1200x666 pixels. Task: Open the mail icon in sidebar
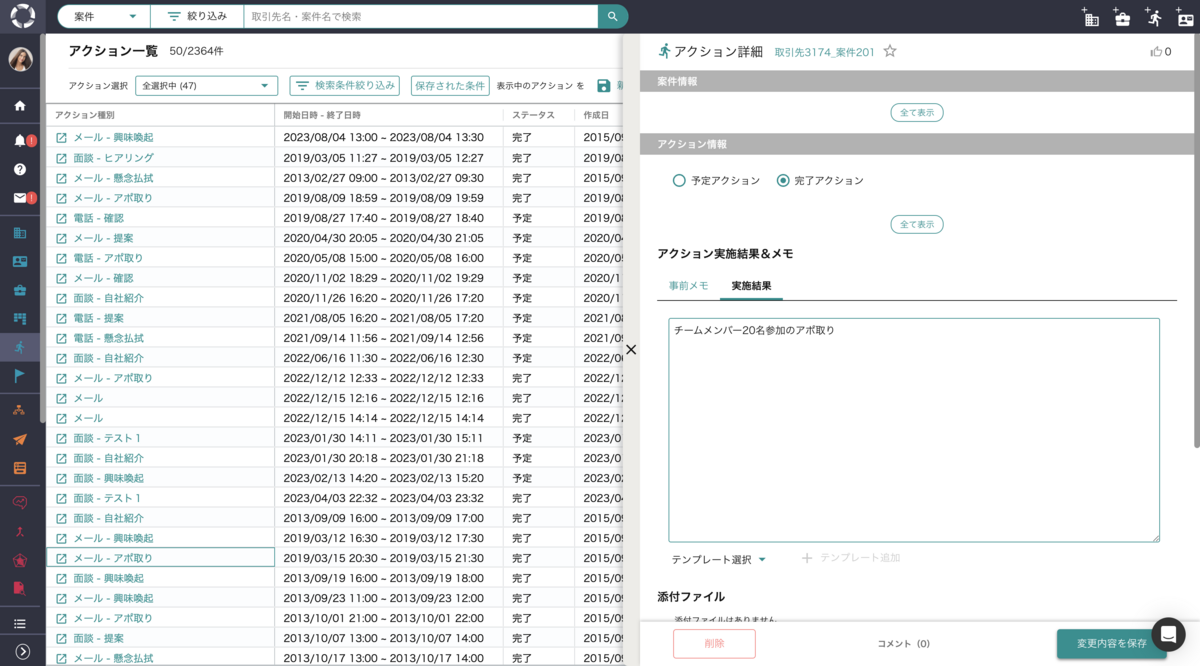20,198
